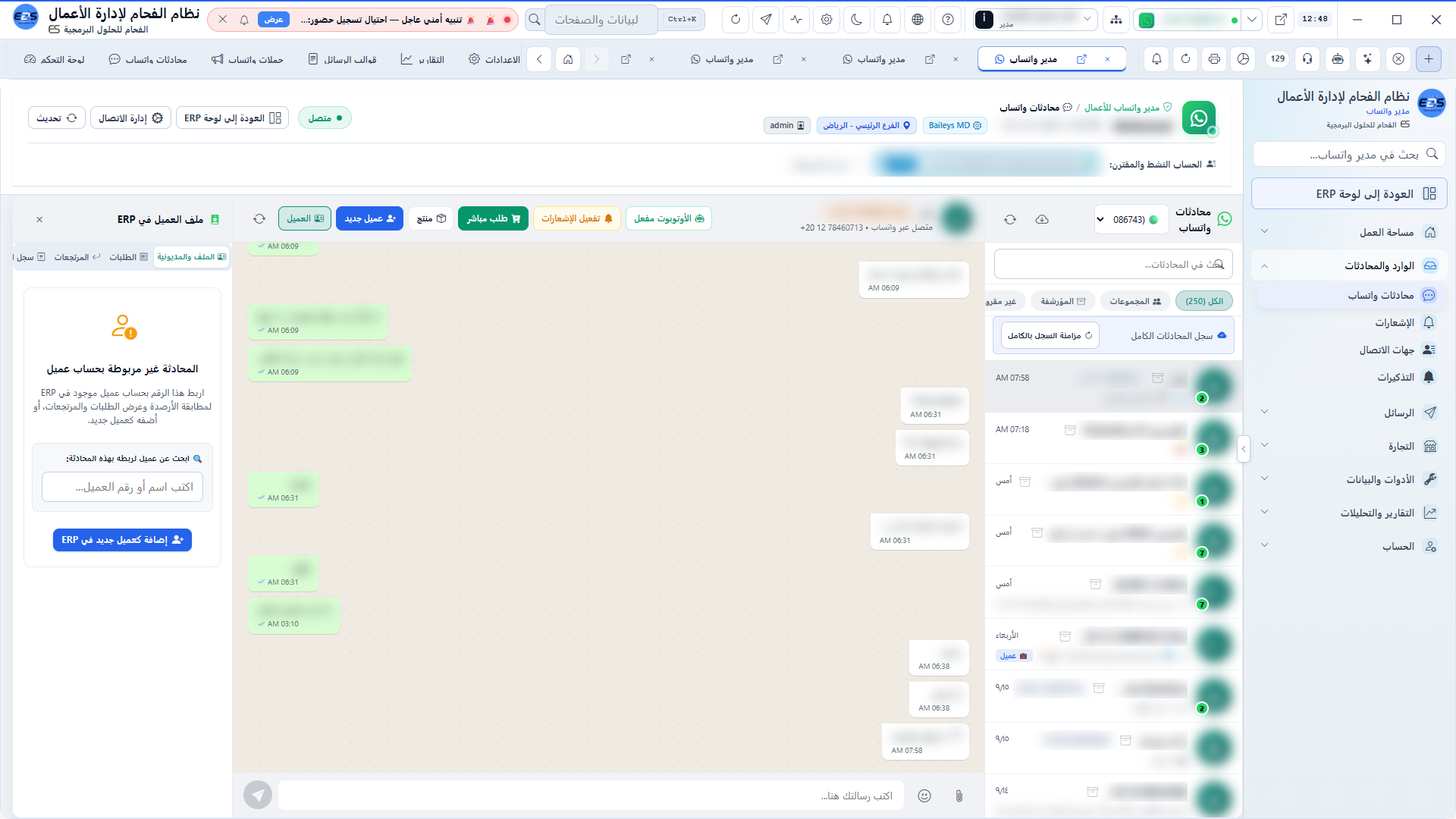This screenshot has height=819, width=1456.
Task: Click the activity pulse icon in the top bar
Action: coord(796,20)
